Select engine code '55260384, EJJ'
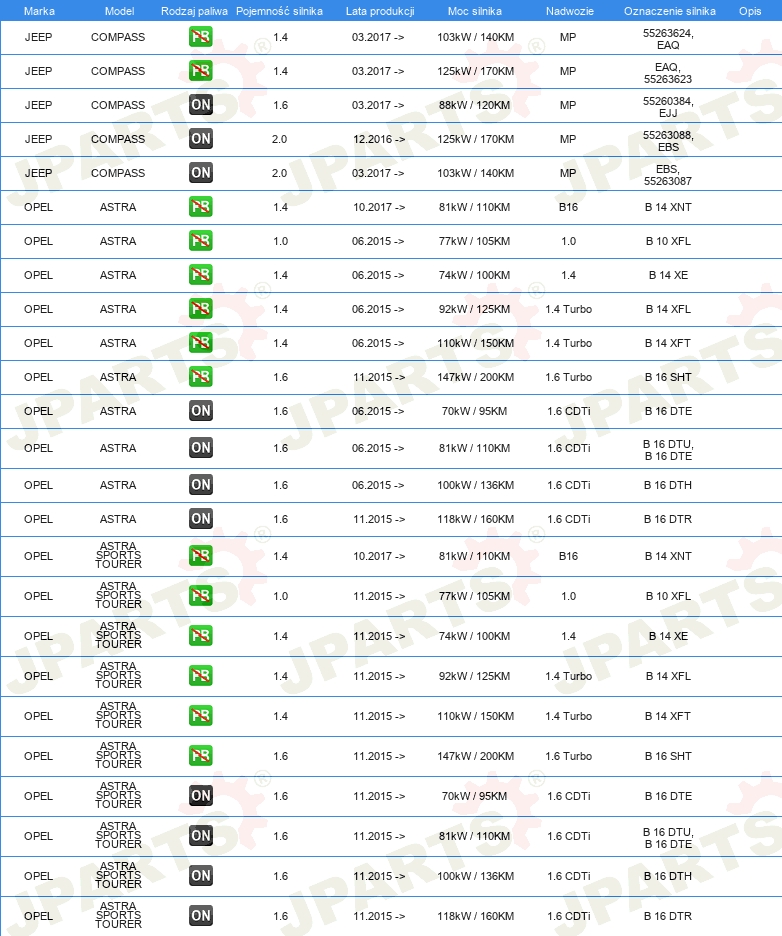This screenshot has height=936, width=782. pos(668,107)
